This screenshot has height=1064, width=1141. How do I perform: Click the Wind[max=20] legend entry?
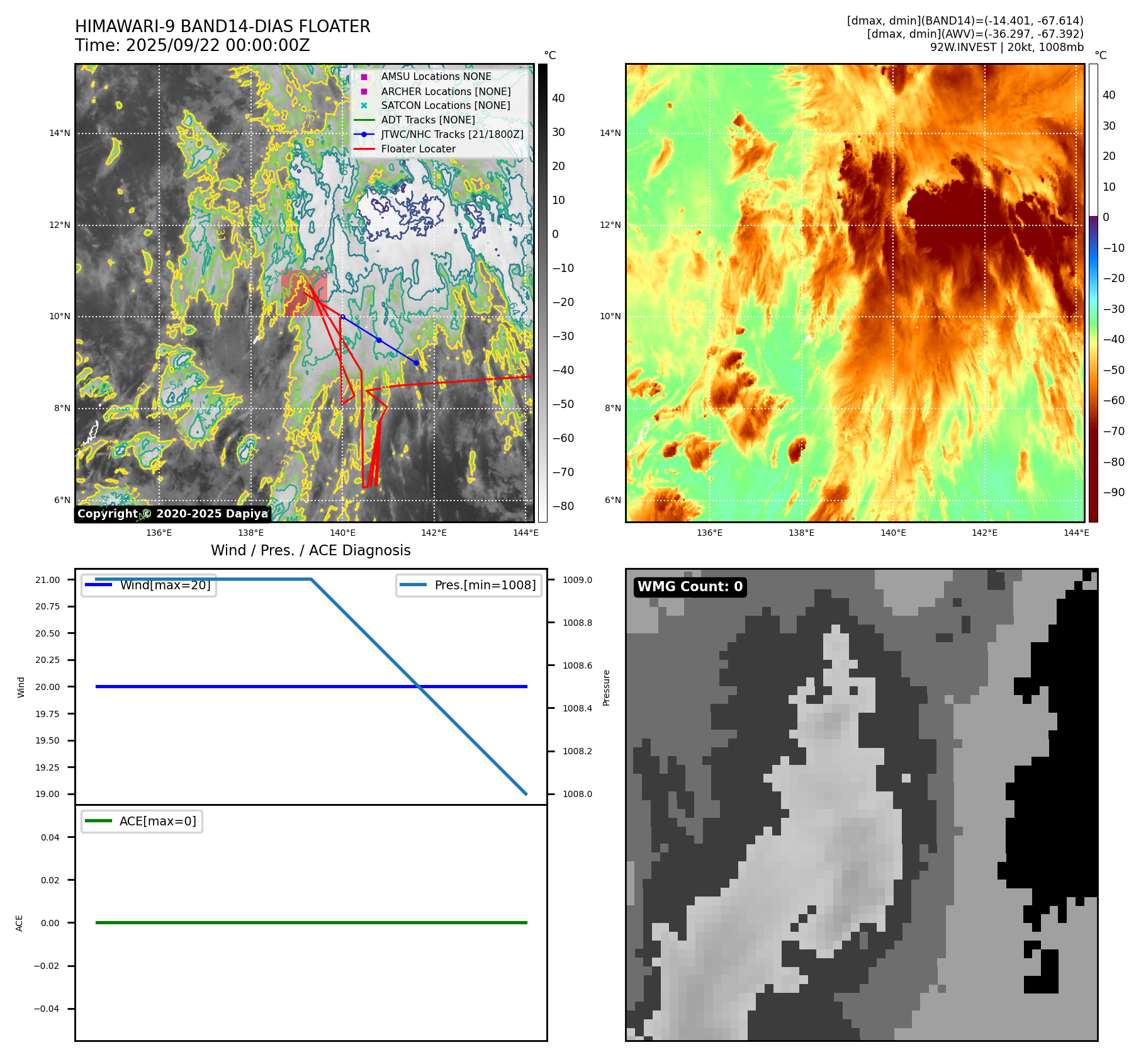click(x=149, y=585)
